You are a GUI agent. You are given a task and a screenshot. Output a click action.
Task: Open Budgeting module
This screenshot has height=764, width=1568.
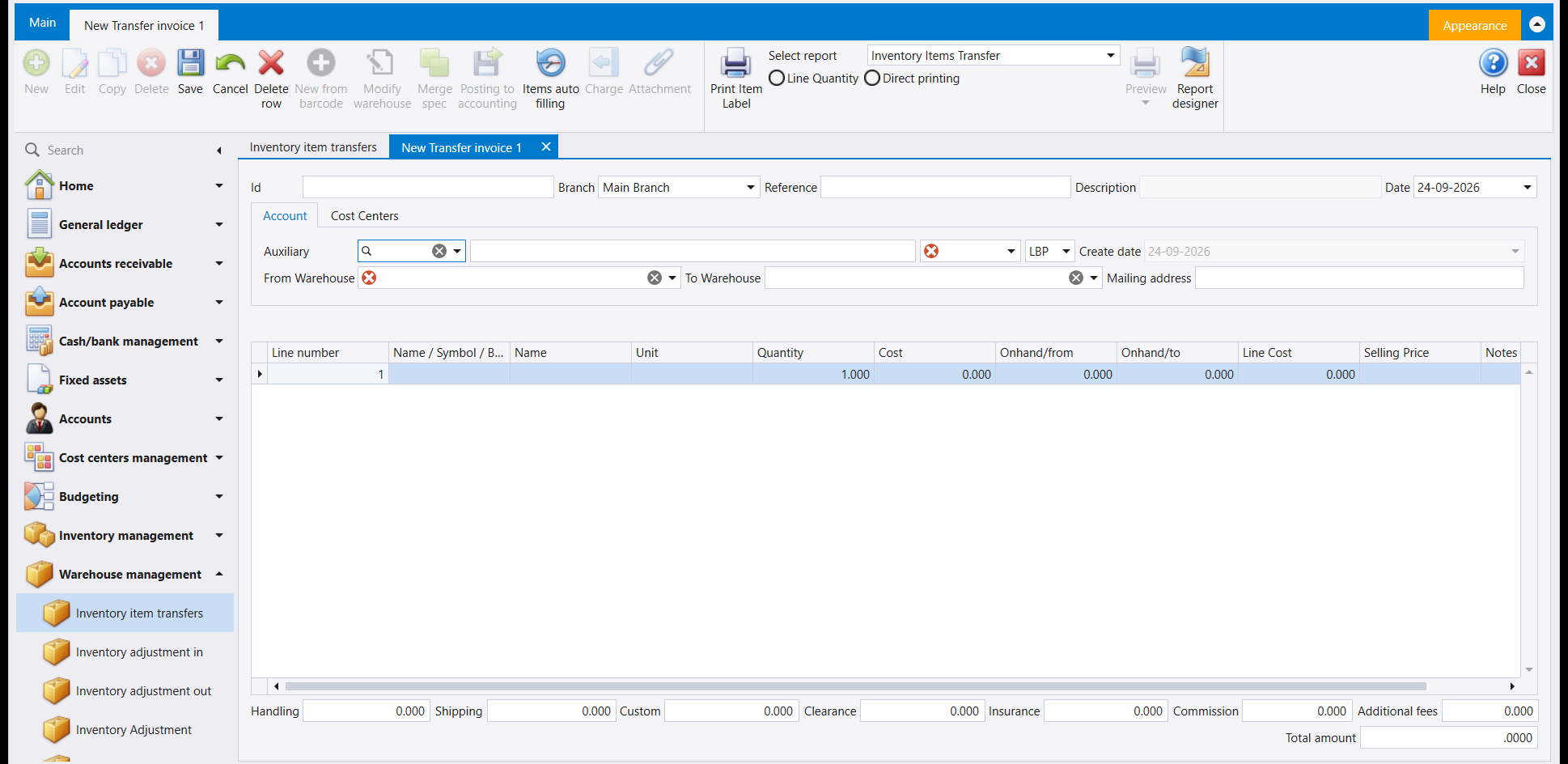125,497
